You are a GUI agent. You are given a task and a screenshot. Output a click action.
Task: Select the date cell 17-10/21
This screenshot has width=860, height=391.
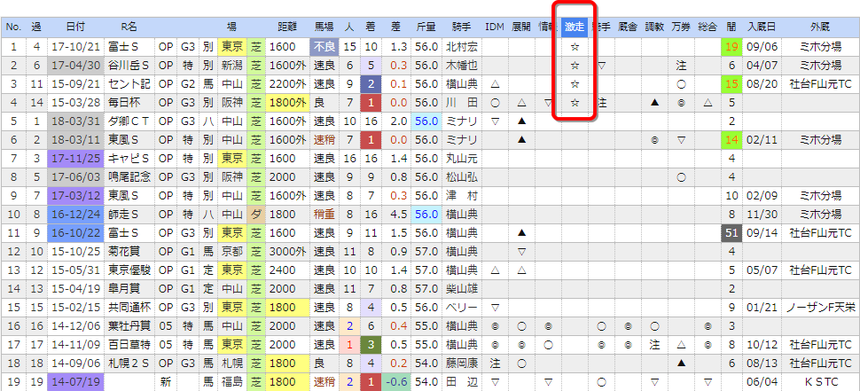(75, 47)
